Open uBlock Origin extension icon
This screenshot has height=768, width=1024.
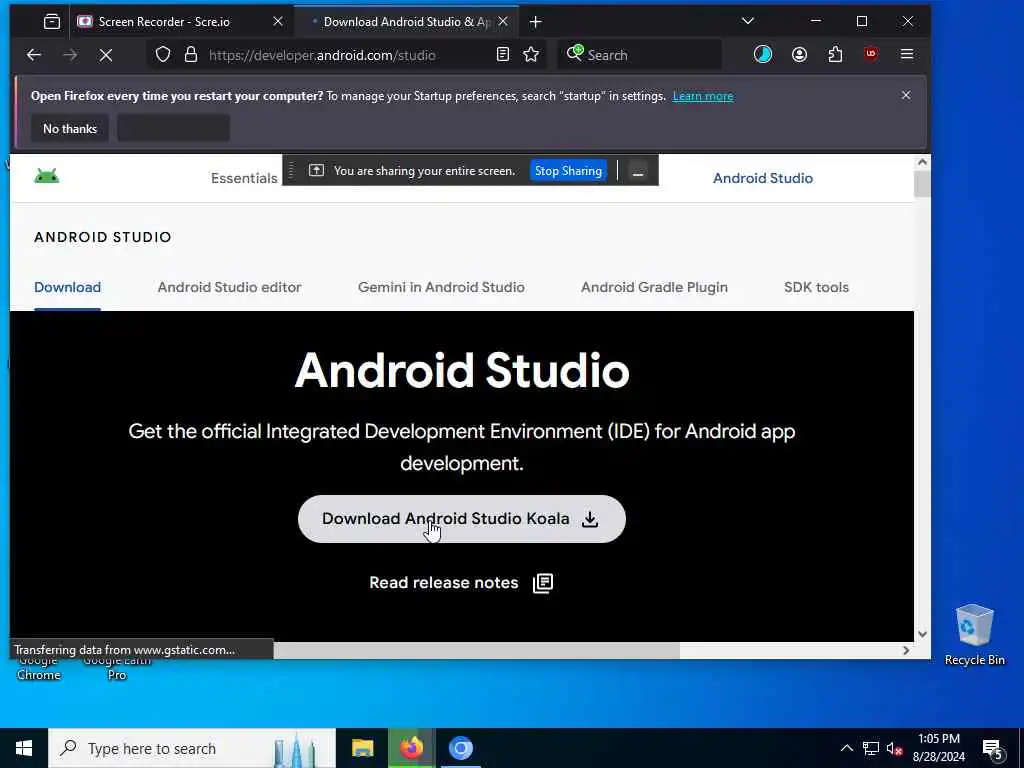(871, 55)
